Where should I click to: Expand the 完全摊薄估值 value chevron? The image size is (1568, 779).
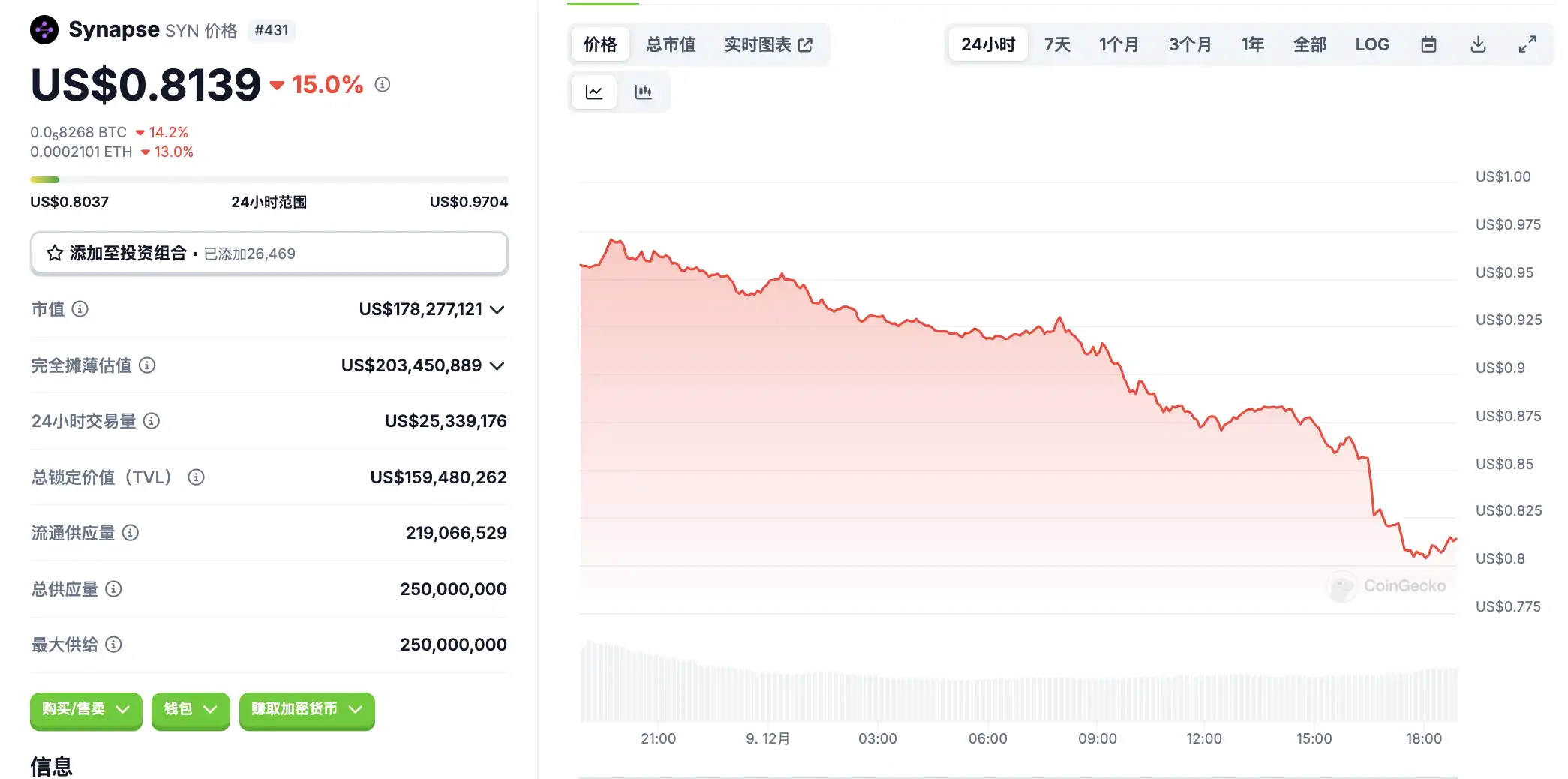click(497, 365)
